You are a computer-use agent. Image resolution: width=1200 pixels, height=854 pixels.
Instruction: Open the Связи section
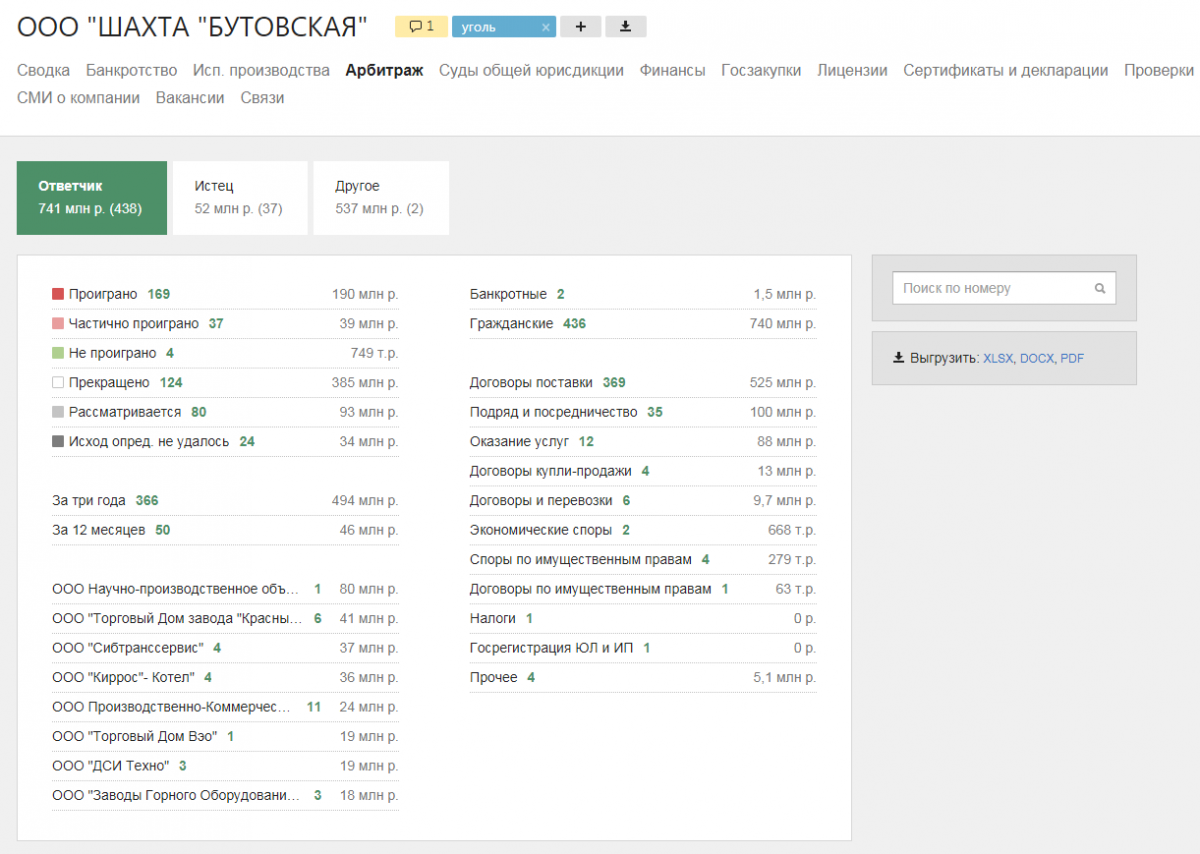point(262,98)
